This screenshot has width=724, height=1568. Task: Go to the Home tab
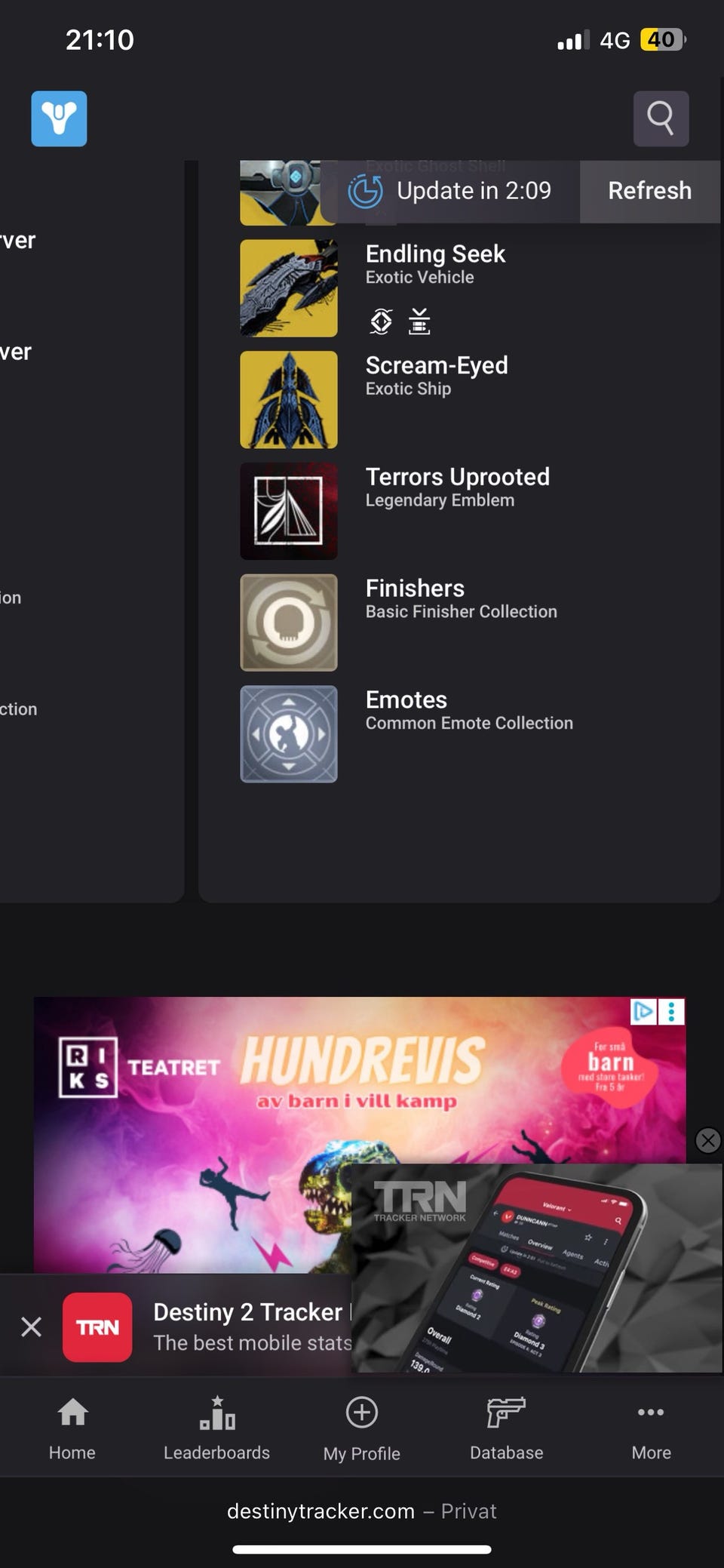(x=72, y=1428)
